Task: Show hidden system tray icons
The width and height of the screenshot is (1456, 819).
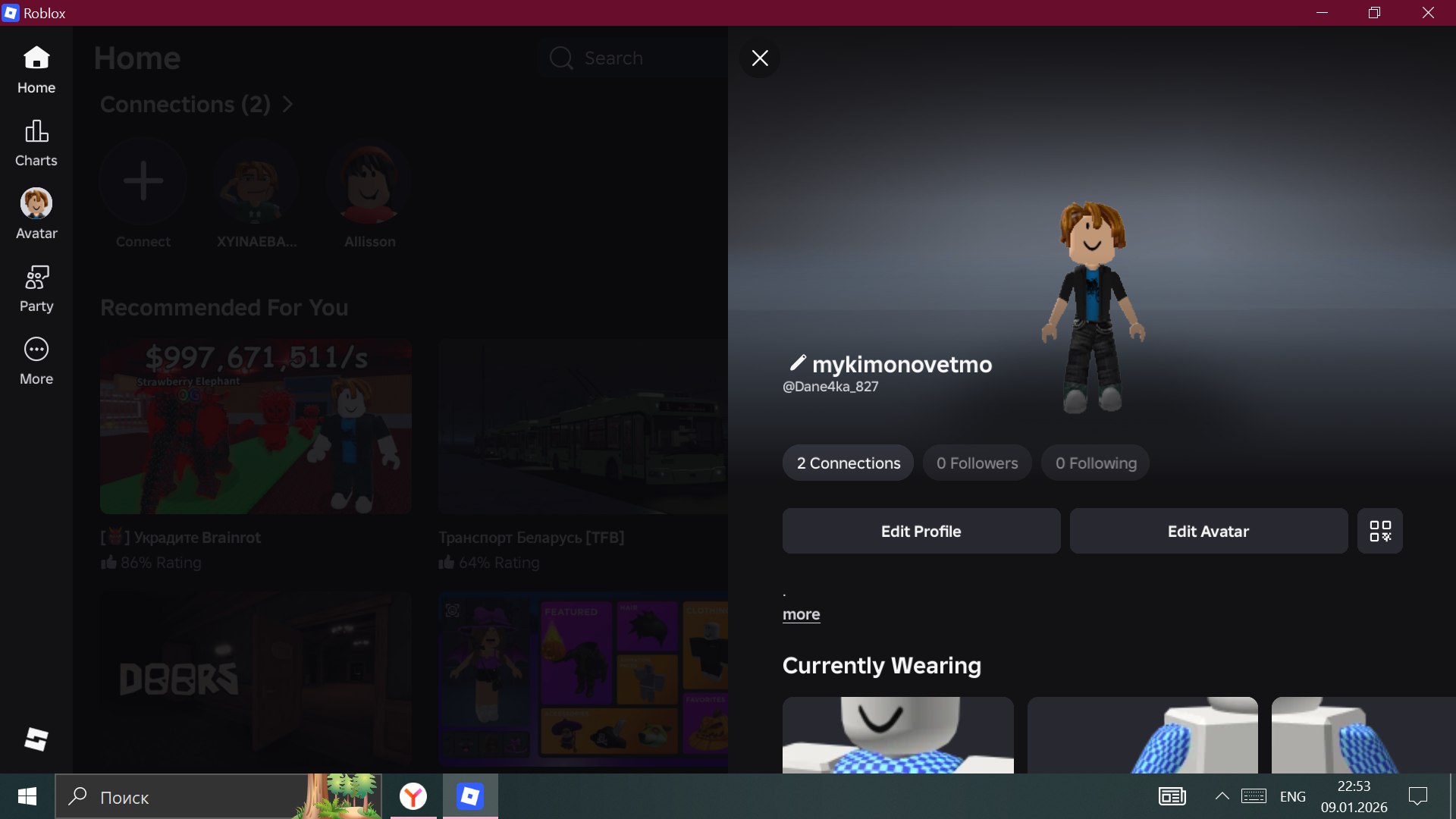Action: 1222,796
